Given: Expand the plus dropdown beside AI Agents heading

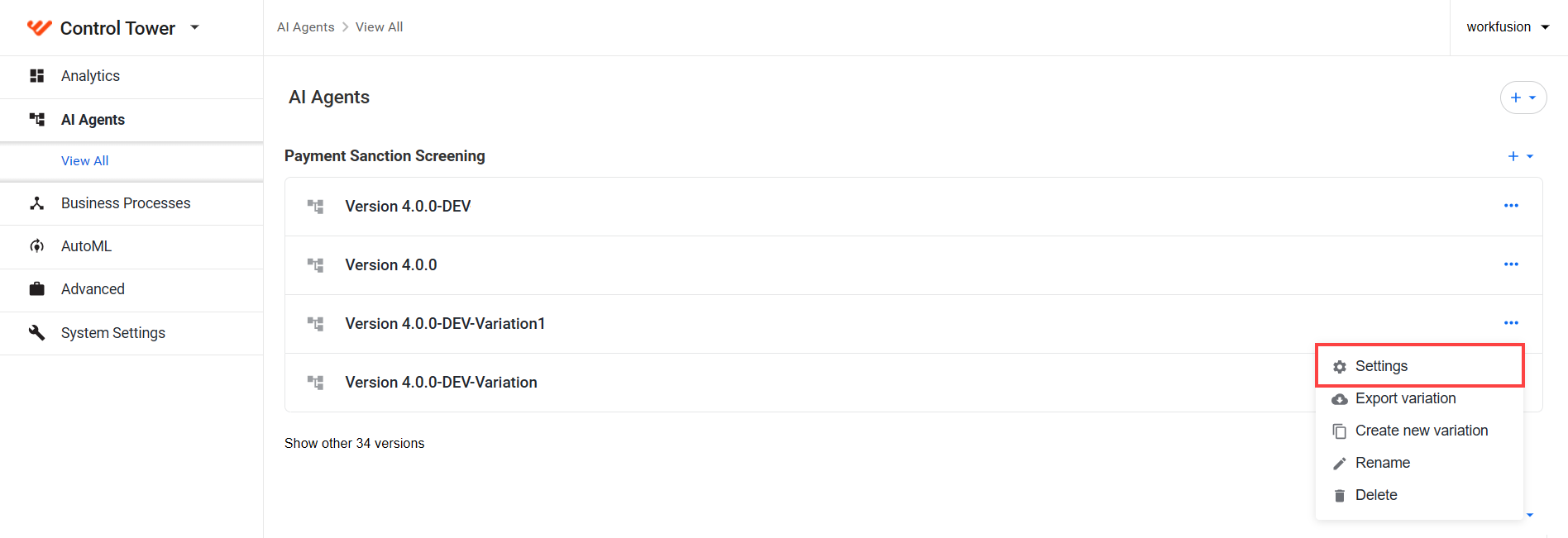Looking at the screenshot, I should pos(1523,98).
